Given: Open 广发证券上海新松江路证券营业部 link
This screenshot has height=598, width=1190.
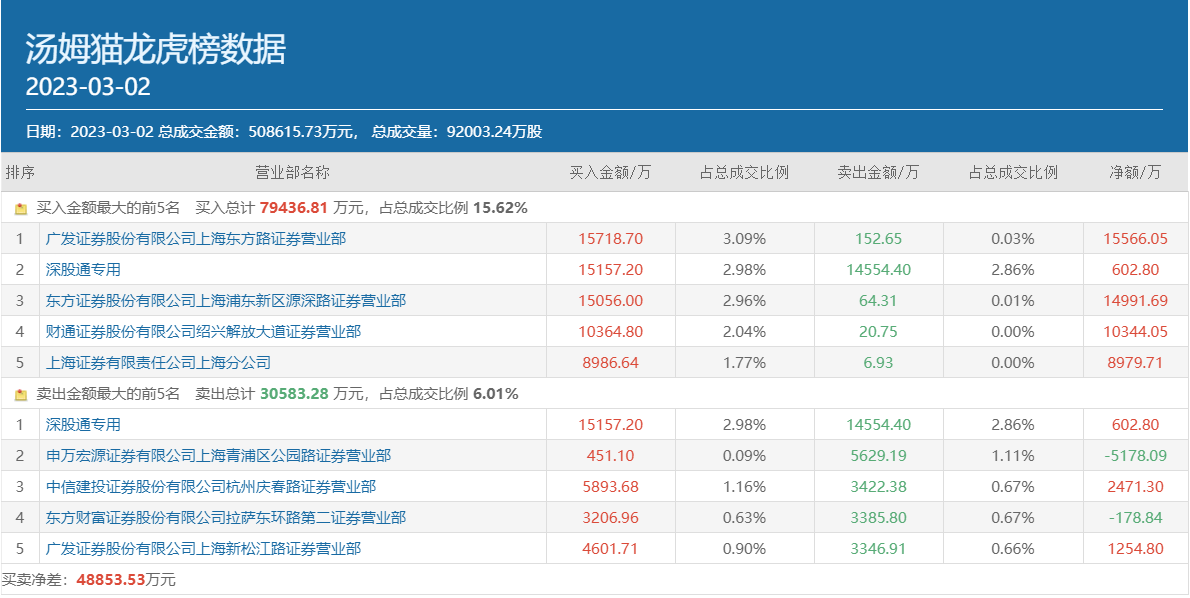Looking at the screenshot, I should click(203, 549).
